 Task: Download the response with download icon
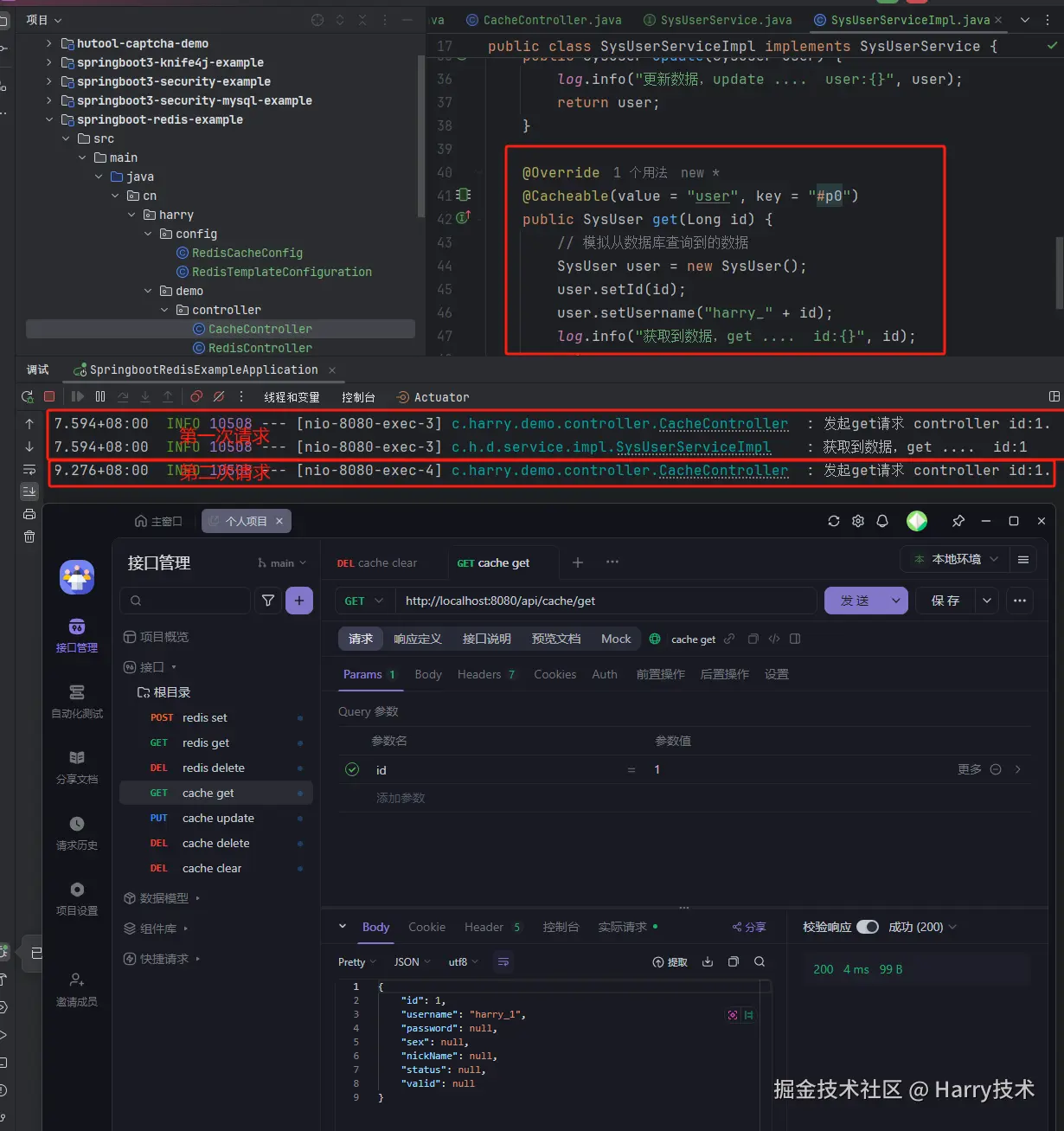point(708,962)
